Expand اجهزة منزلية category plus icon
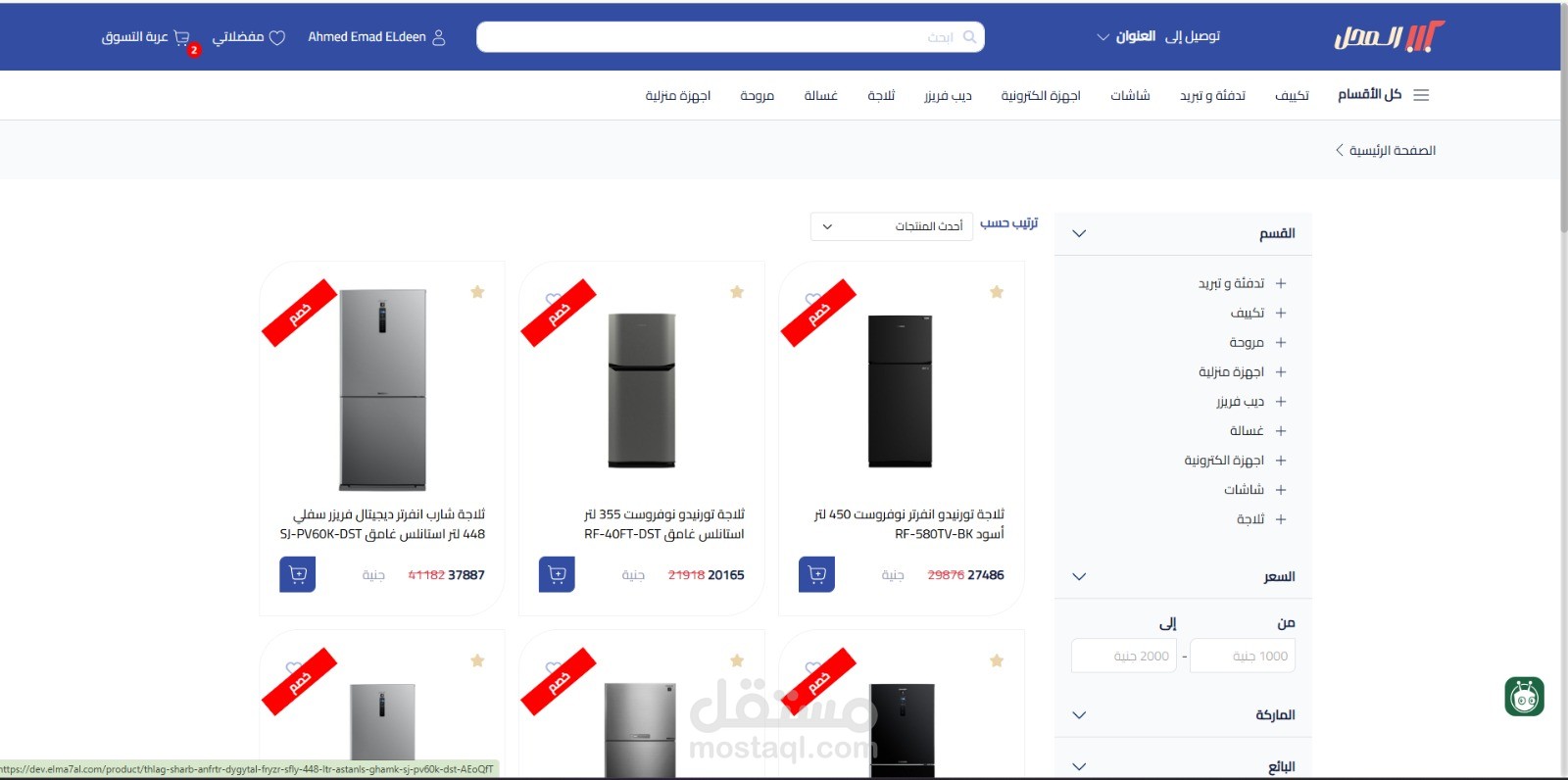This screenshot has width=1568, height=780. [x=1280, y=371]
